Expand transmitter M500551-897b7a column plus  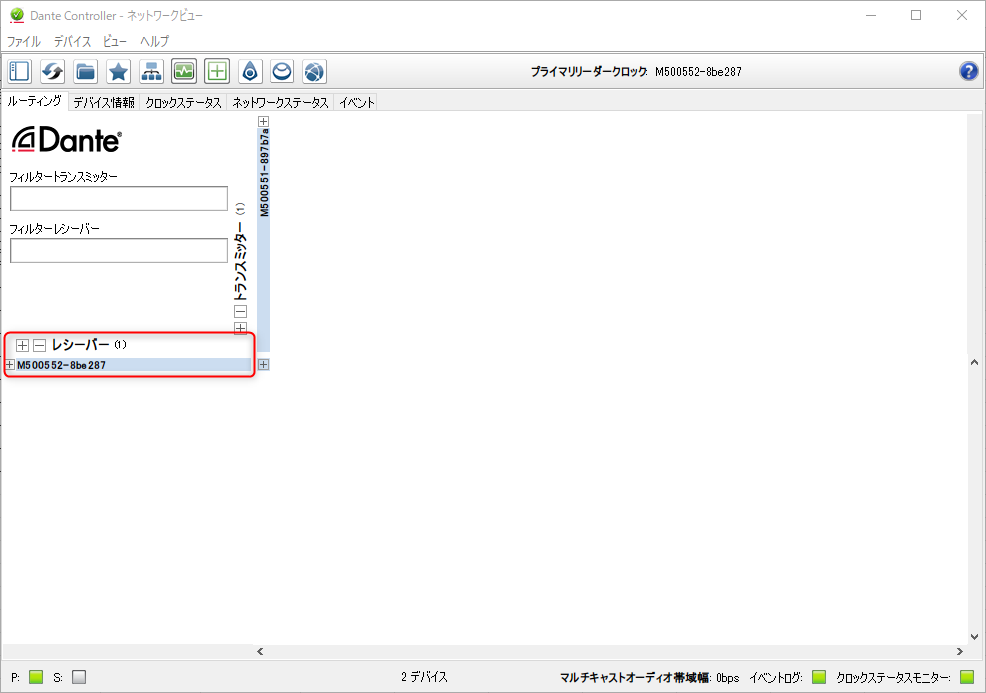(263, 121)
